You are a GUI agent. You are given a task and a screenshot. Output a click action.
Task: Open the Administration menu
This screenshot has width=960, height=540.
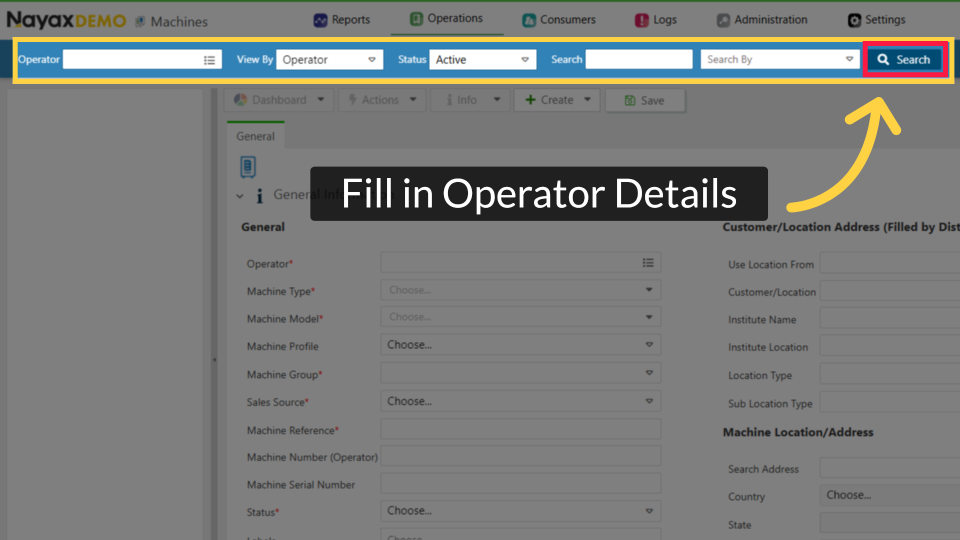762,20
